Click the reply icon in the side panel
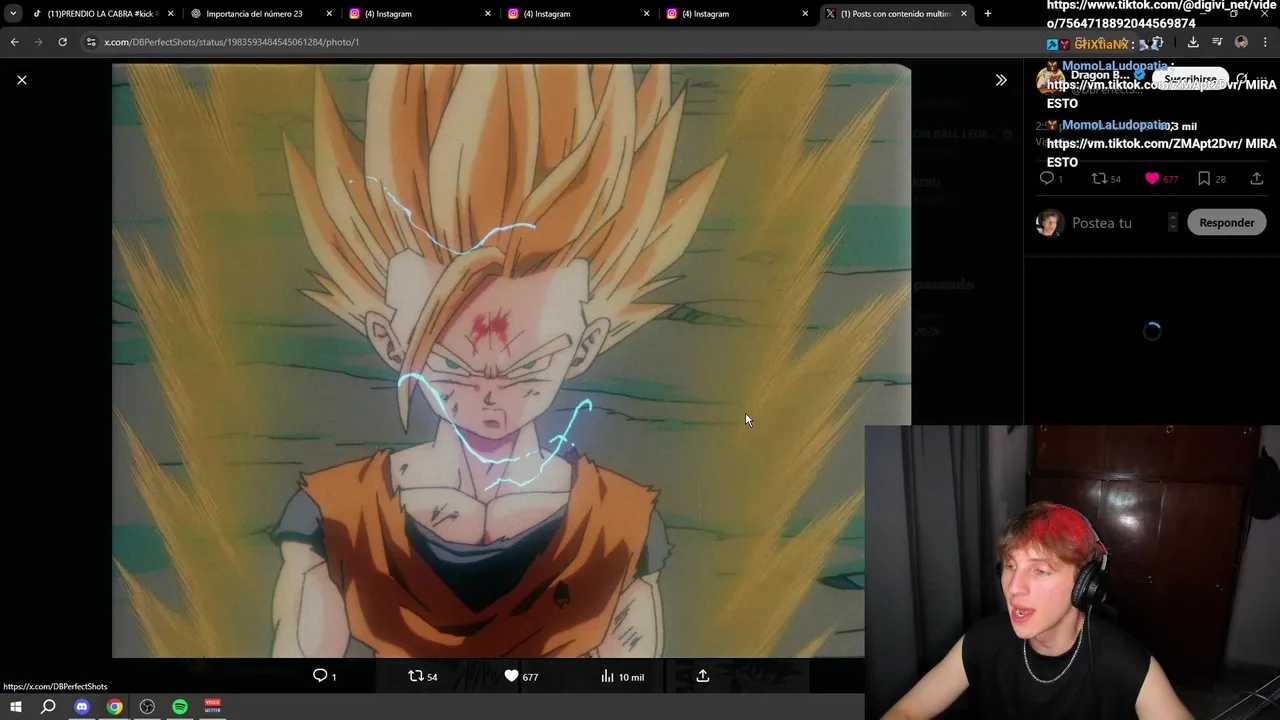 click(1046, 178)
